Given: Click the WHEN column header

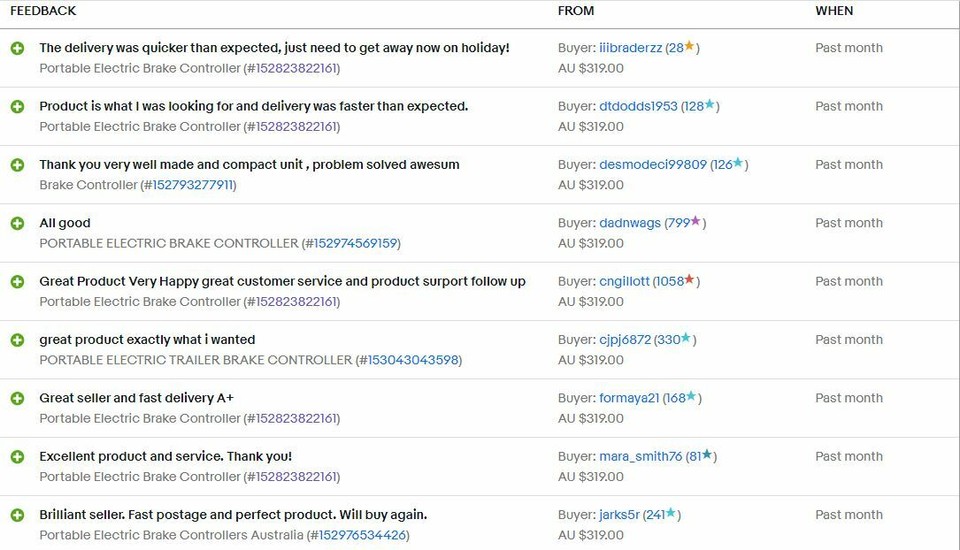Looking at the screenshot, I should pos(834,11).
